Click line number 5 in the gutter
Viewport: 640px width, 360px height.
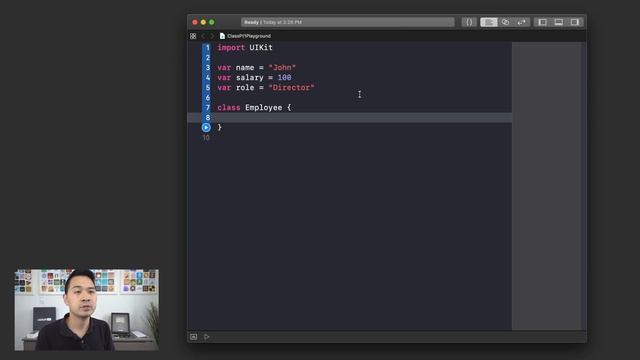(207, 88)
